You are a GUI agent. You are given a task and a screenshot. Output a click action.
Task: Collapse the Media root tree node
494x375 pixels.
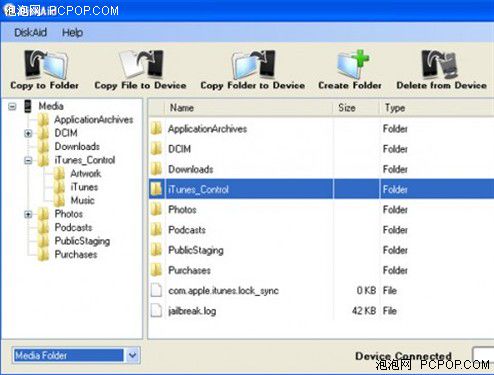pos(12,107)
